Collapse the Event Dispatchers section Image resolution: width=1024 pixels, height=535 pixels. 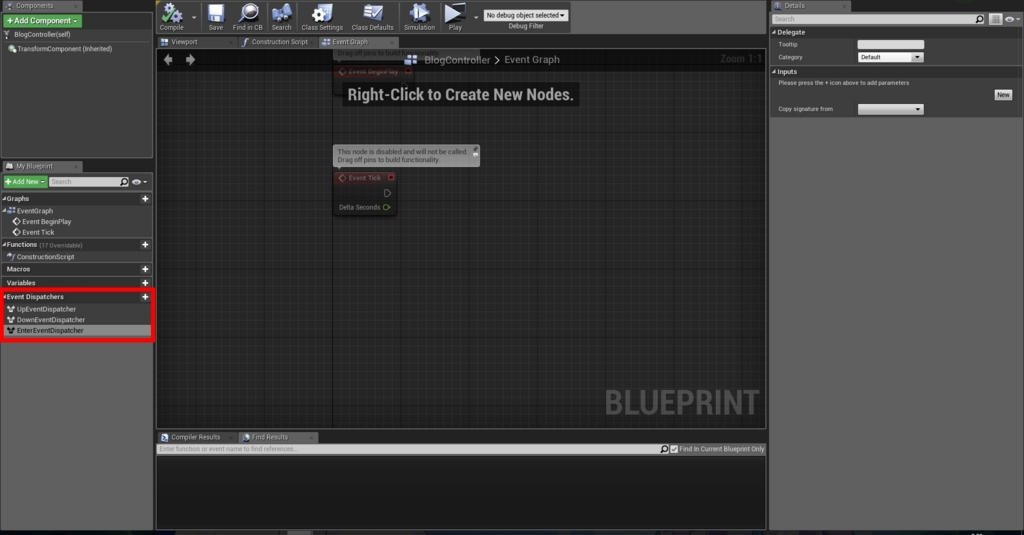[5, 297]
